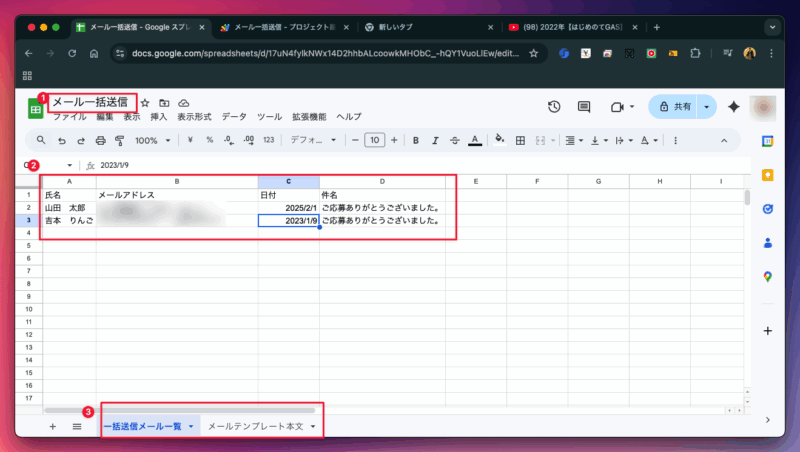Toggle strikethrough formatting
The width and height of the screenshot is (800, 452).
[454, 140]
